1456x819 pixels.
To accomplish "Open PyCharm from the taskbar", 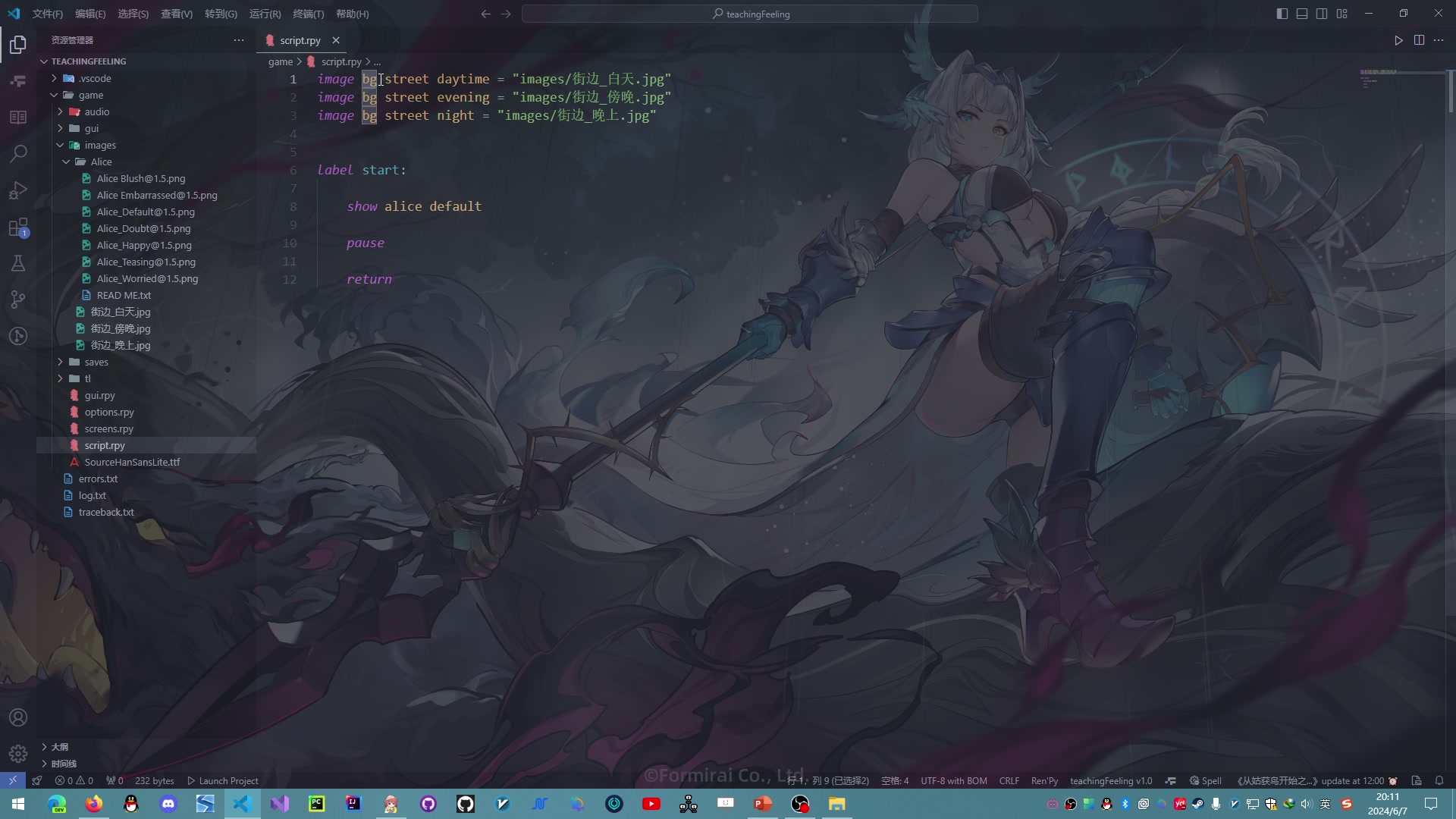I will click(x=316, y=804).
